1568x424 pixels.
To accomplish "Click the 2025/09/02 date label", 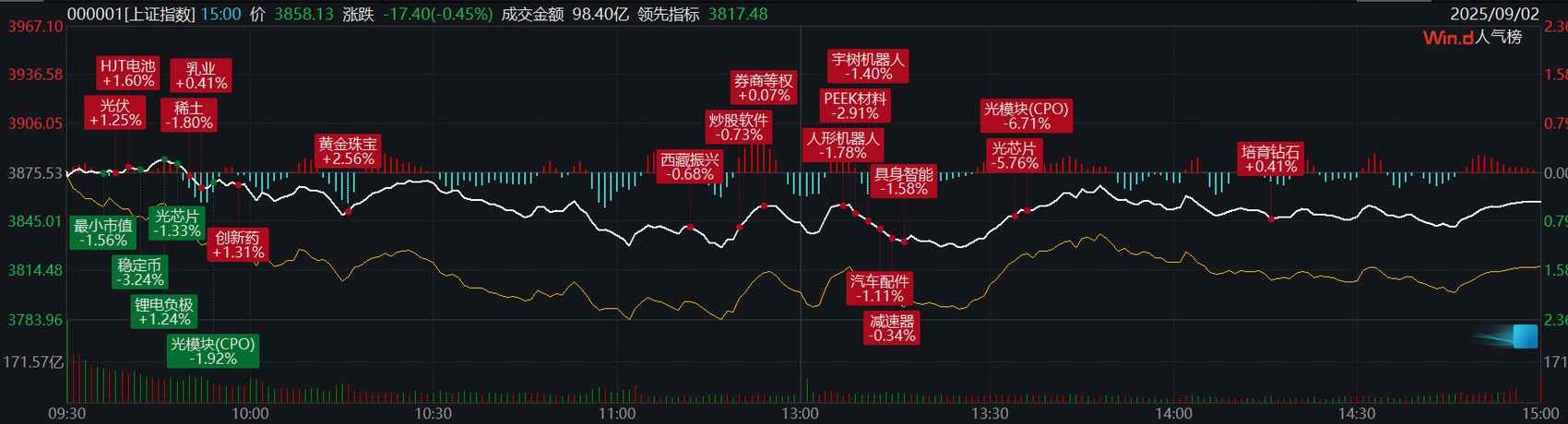I will click(1494, 14).
